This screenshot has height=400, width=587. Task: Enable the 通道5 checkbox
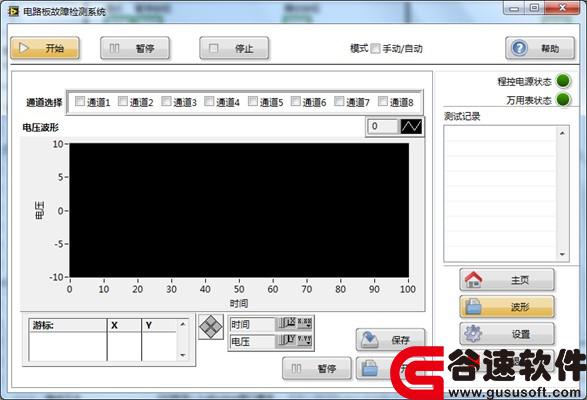point(253,101)
